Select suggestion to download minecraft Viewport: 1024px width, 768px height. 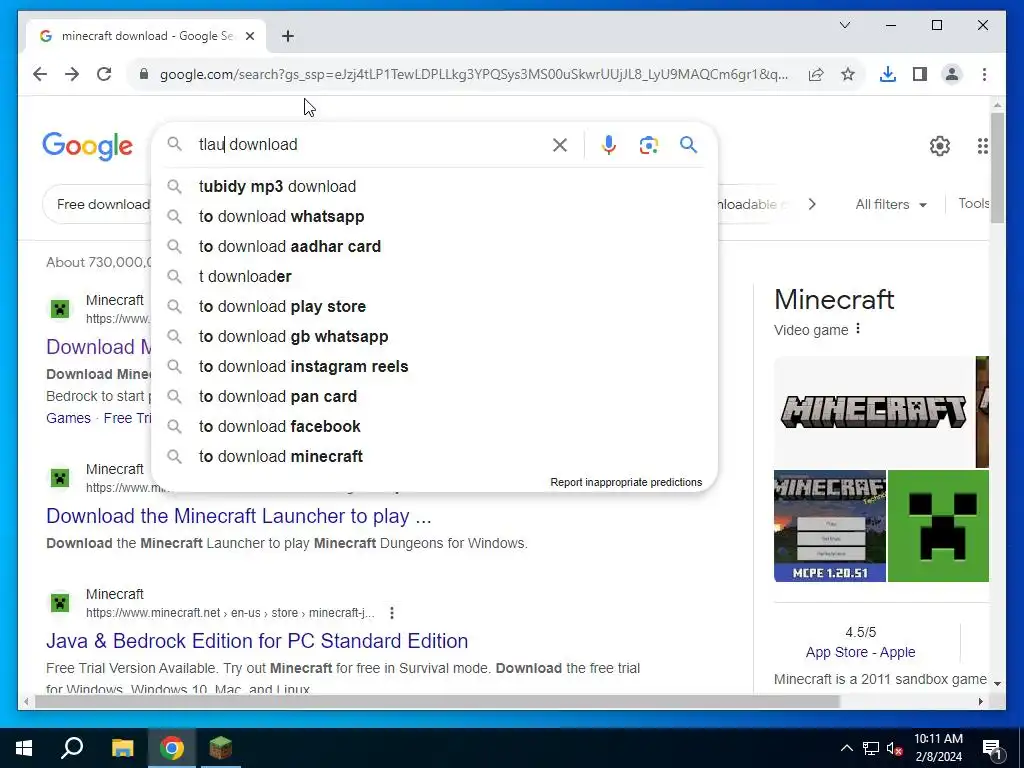[434, 457]
